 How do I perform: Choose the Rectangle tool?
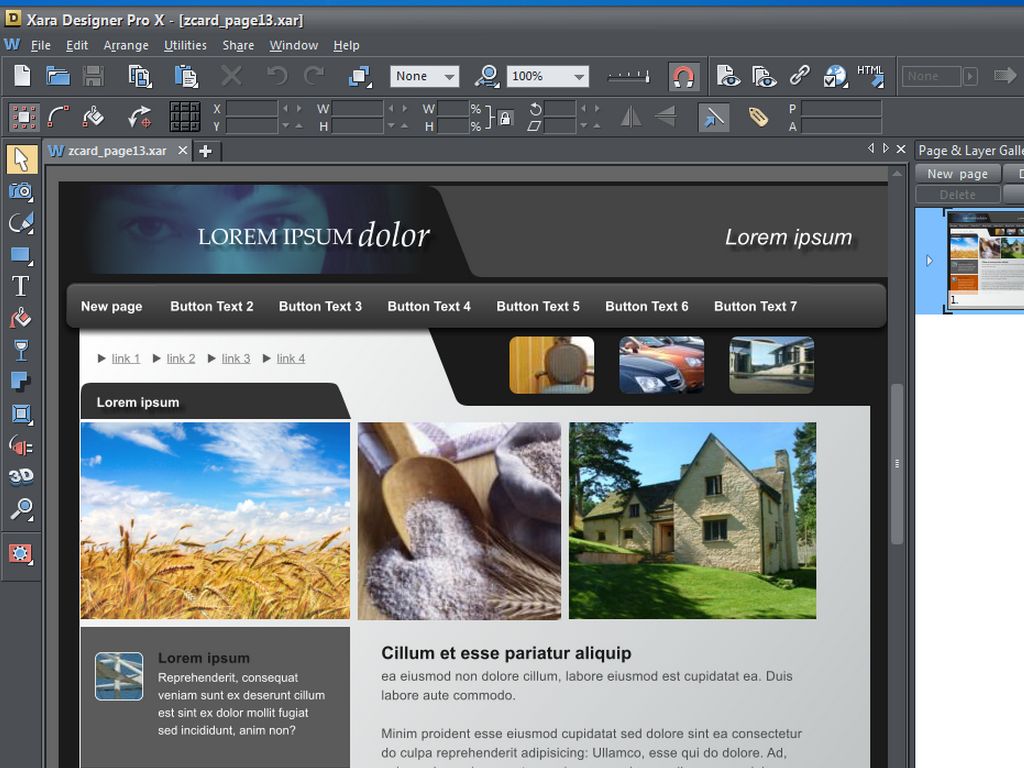(20, 255)
